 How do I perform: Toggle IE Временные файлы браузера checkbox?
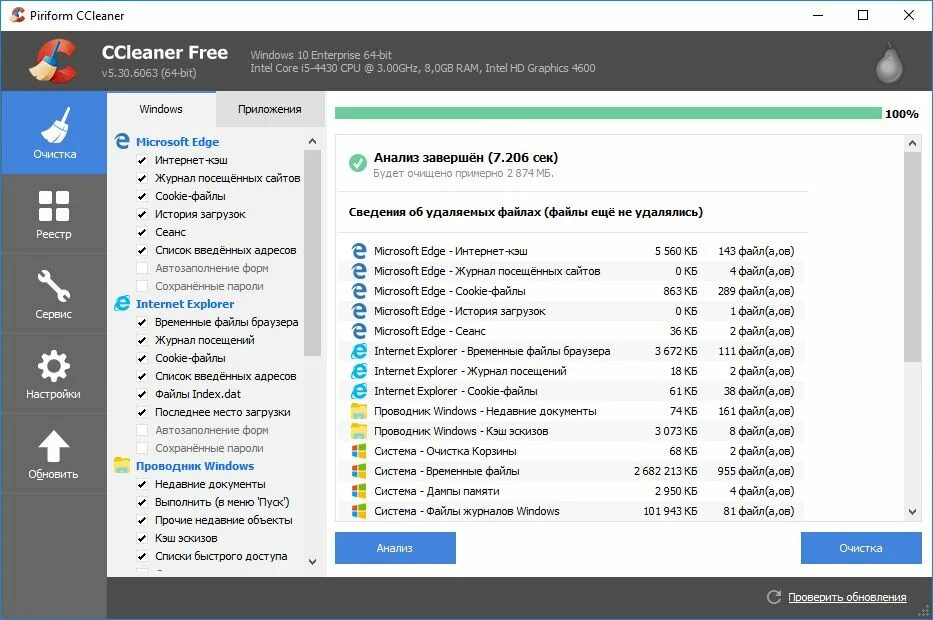click(x=142, y=322)
